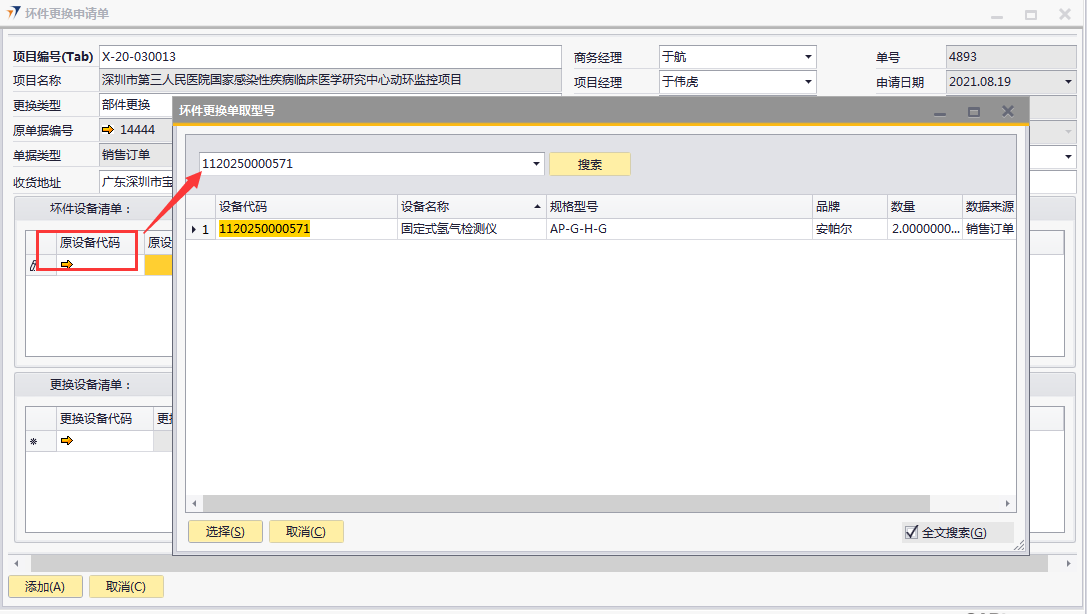
Task: Expand the 项目经理 dropdown list
Action: coord(807,82)
